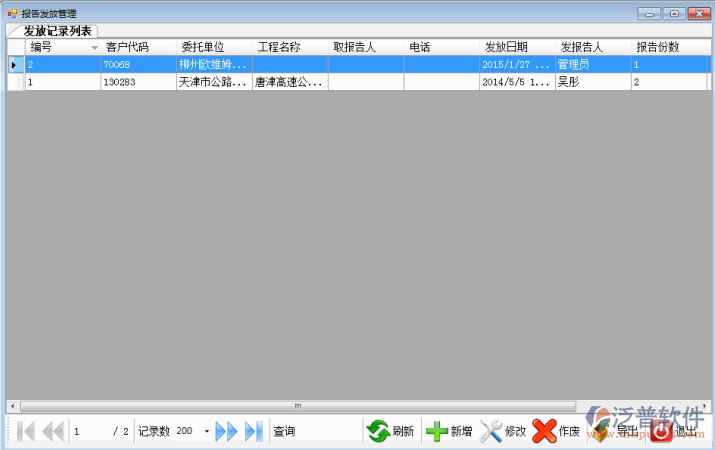Click the current page number field
This screenshot has width=715, height=450.
click(x=91, y=431)
